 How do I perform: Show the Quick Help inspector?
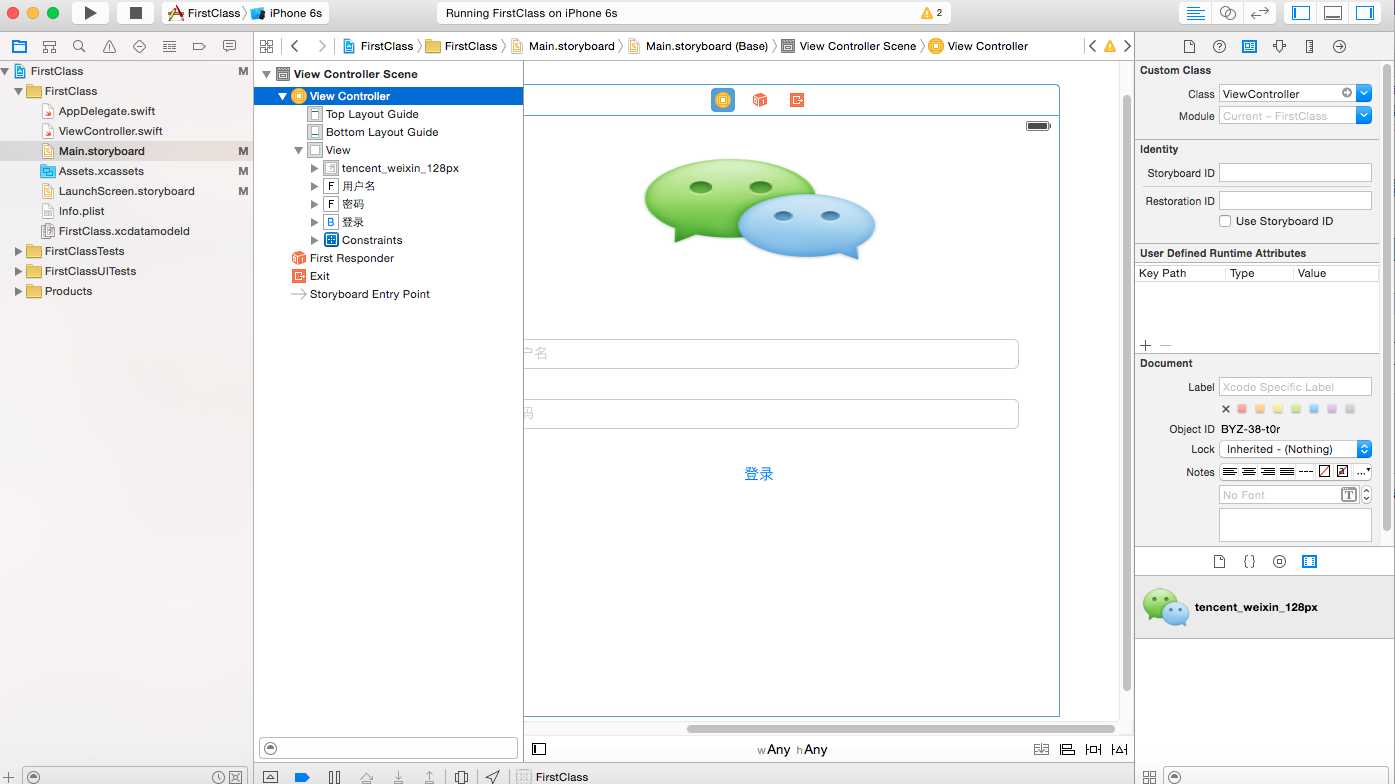point(1219,46)
